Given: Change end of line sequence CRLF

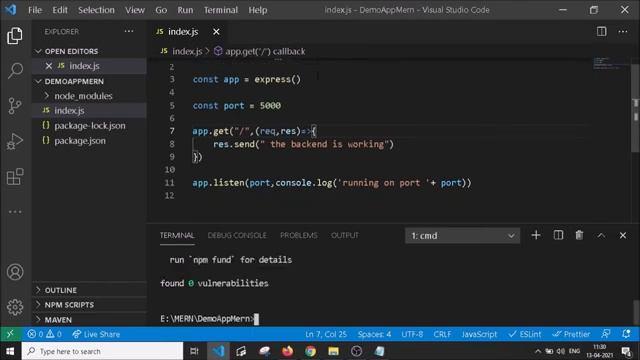Looking at the screenshot, I should (x=442, y=334).
